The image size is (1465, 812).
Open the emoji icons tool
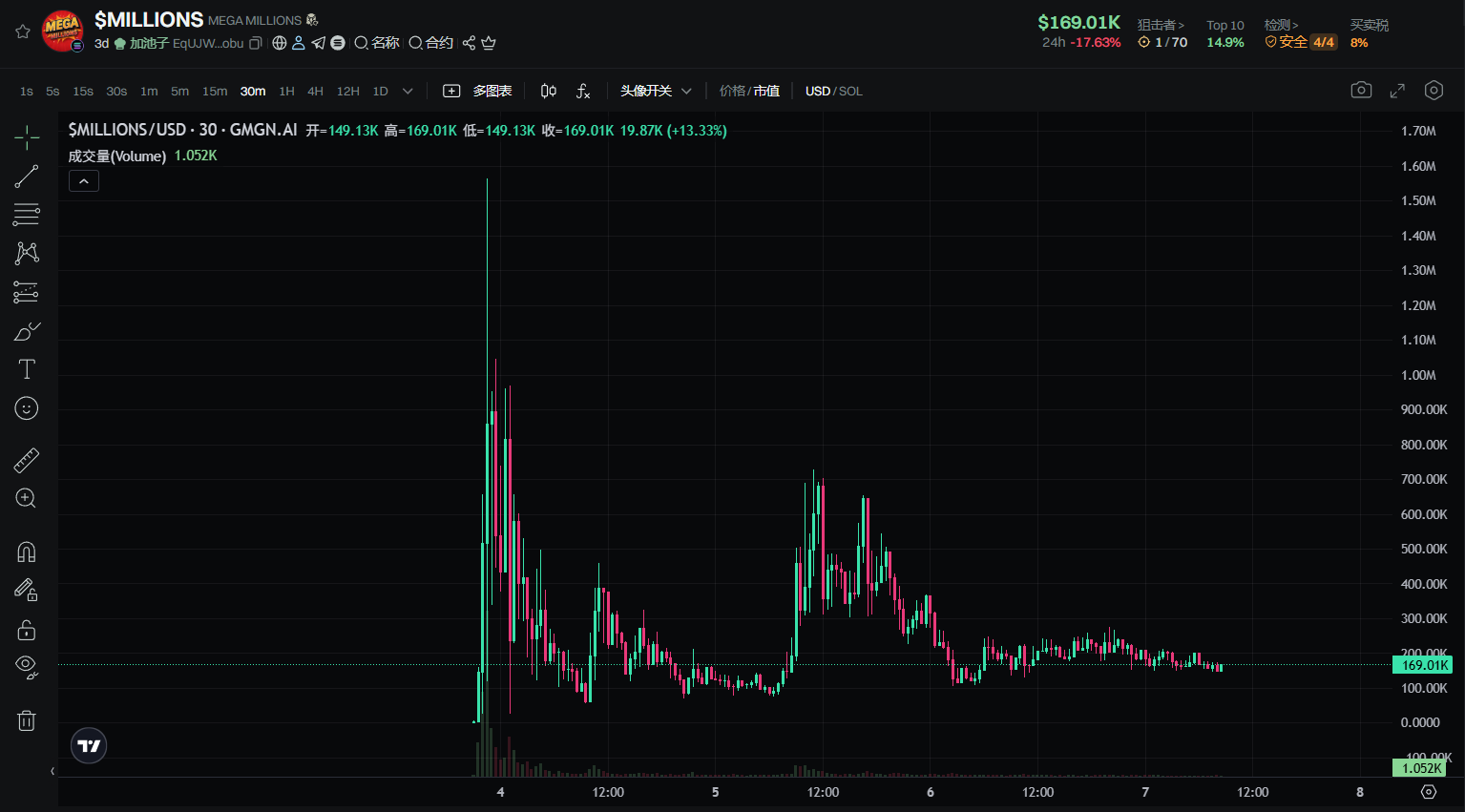[27, 408]
